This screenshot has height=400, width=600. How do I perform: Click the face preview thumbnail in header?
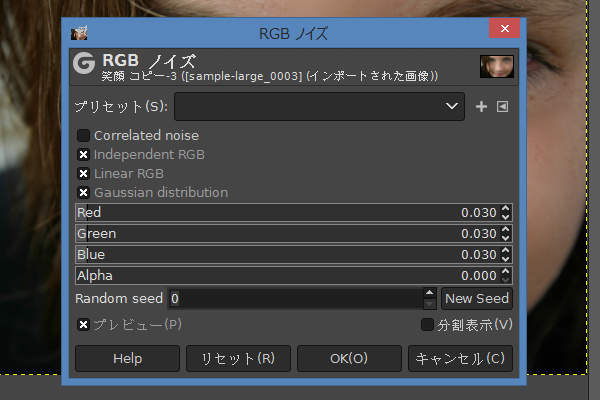(x=497, y=67)
